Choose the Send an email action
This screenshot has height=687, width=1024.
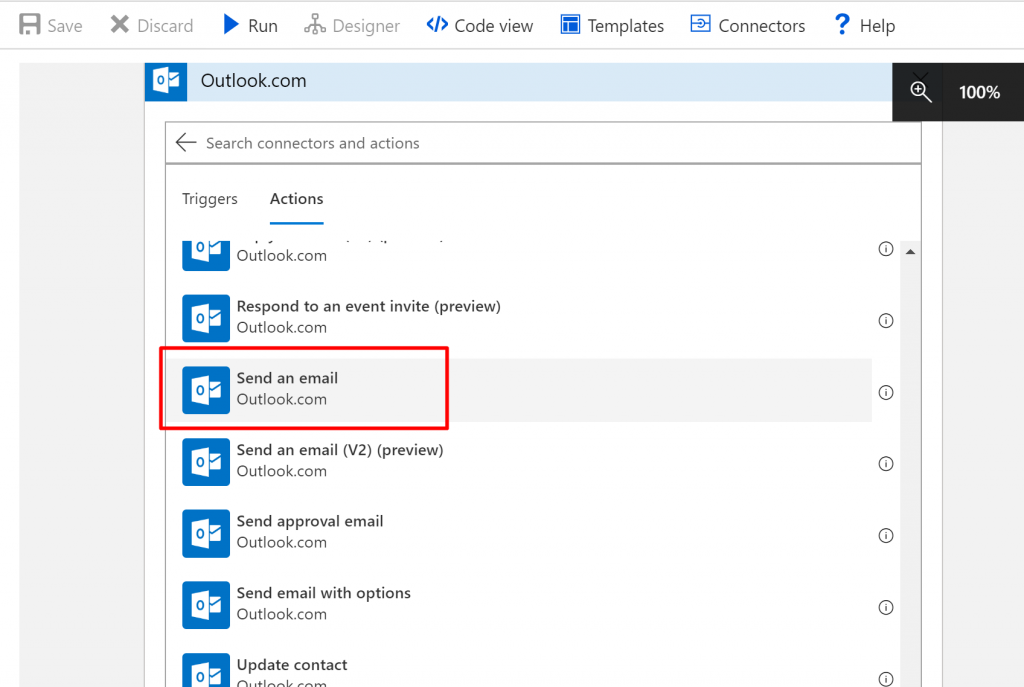(519, 390)
